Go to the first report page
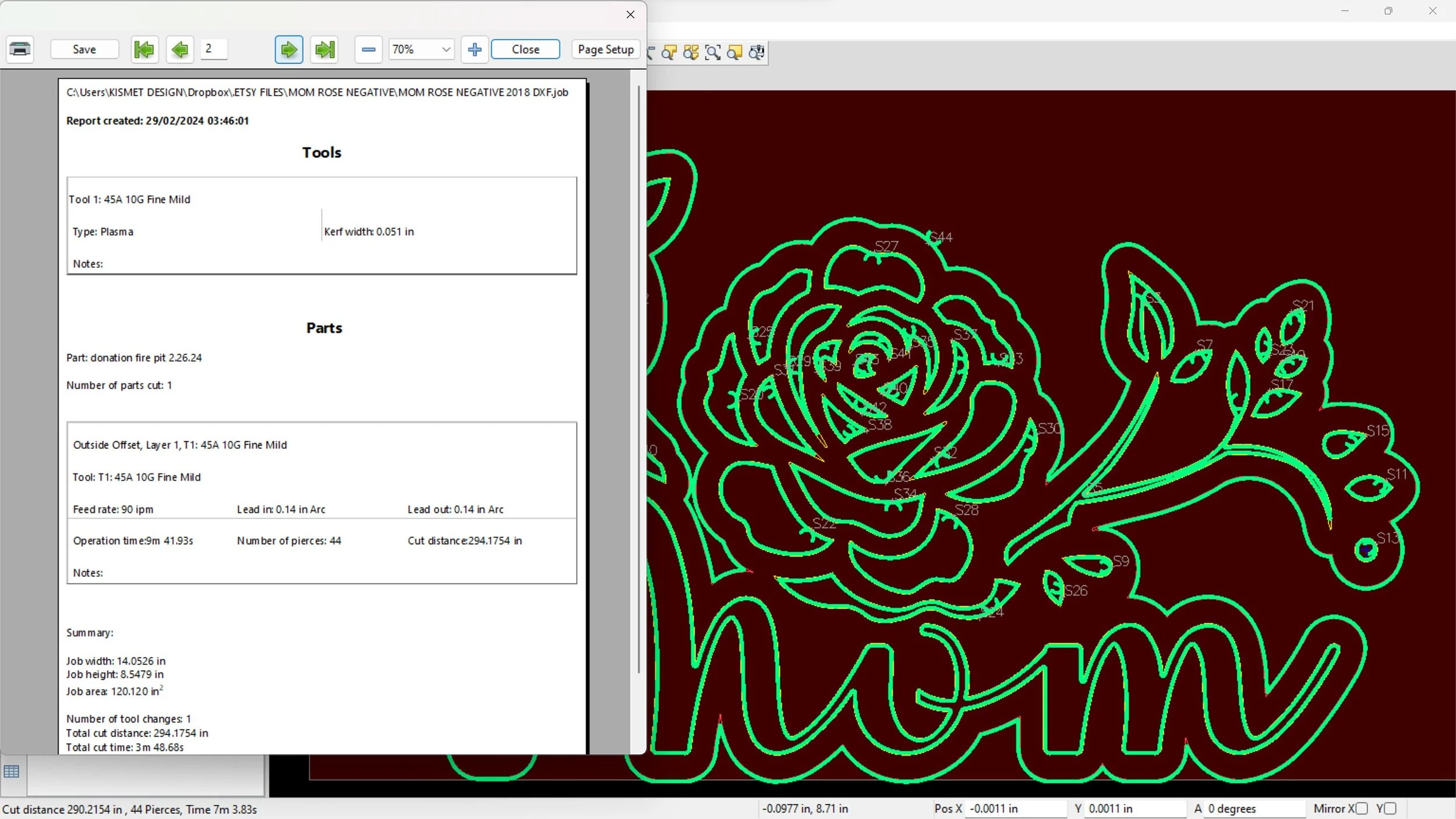 click(144, 49)
